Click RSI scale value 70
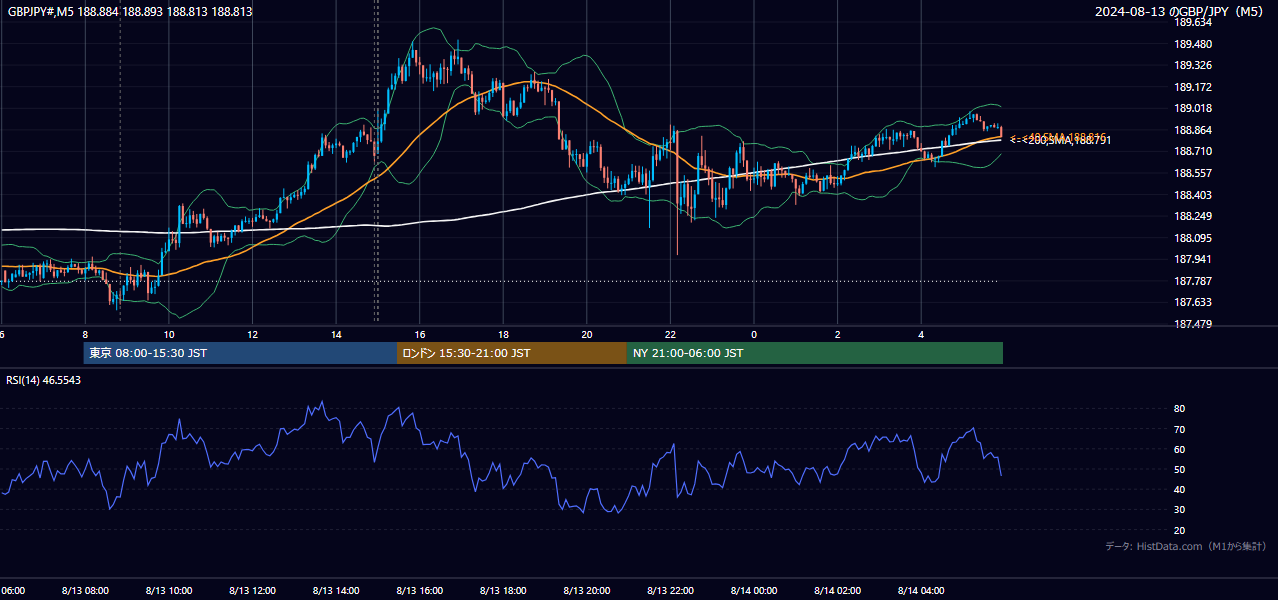Viewport: 1278px width, 600px height. (x=1179, y=429)
